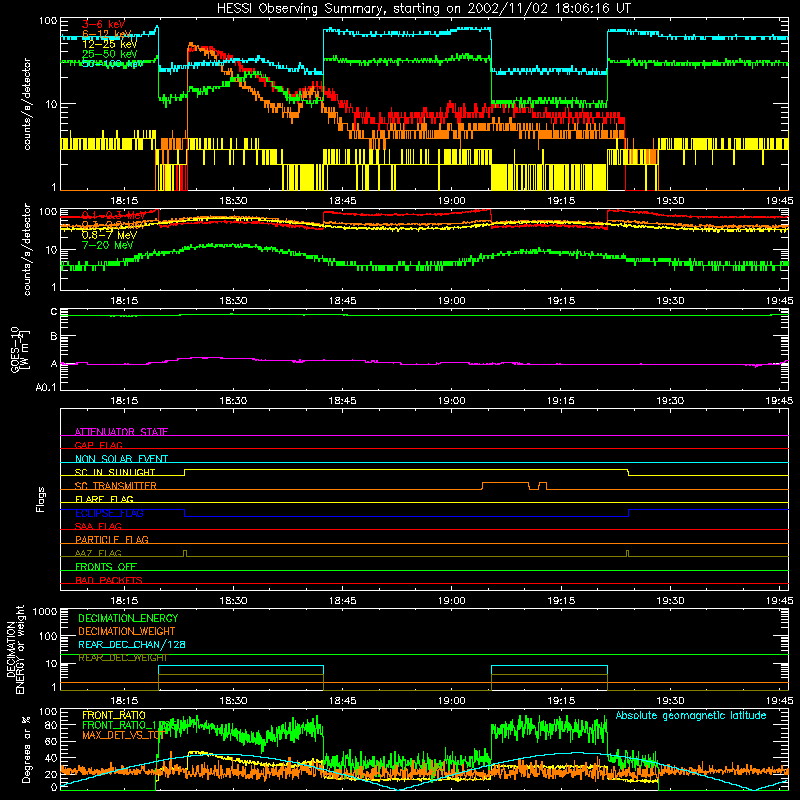Screen dimensions: 800x800
Task: Select the BAD_PACKETS flag label
Action: [109, 580]
